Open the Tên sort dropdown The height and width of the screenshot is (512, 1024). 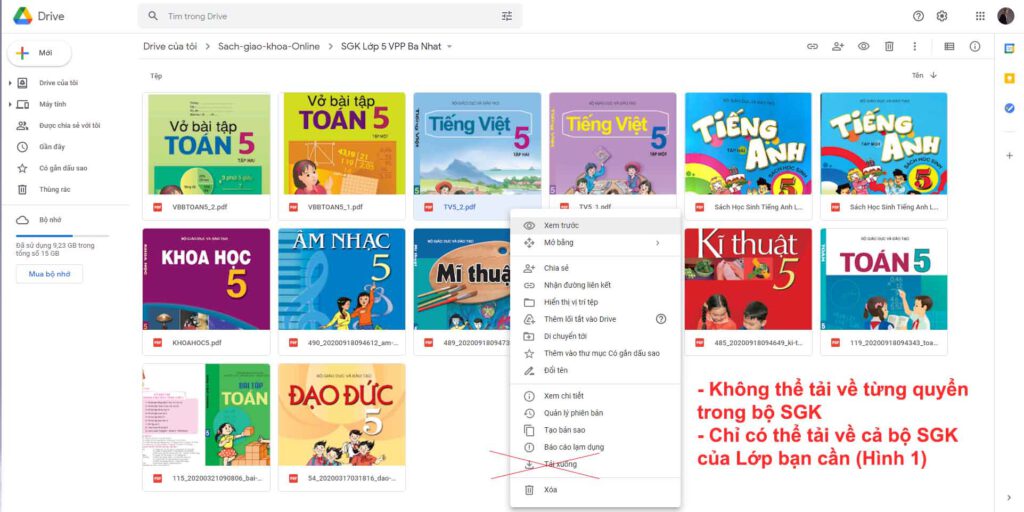coord(918,75)
